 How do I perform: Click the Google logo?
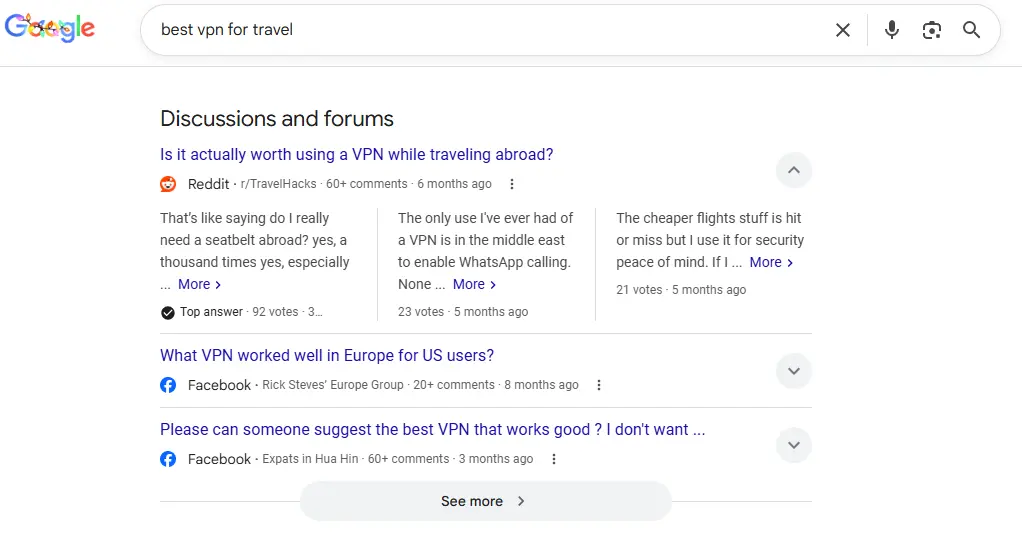[x=50, y=29]
